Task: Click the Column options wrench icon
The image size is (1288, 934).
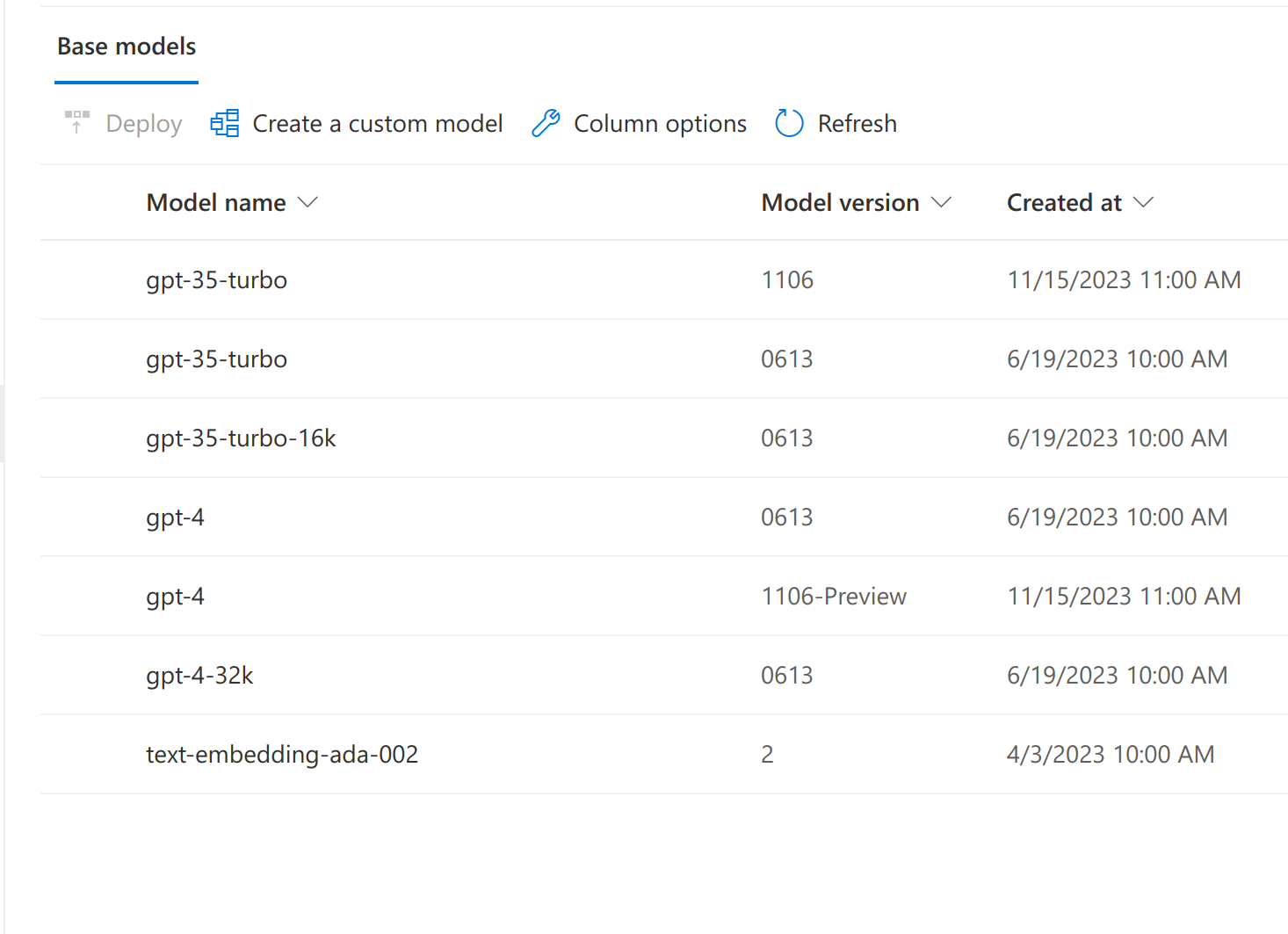Action: [x=546, y=123]
